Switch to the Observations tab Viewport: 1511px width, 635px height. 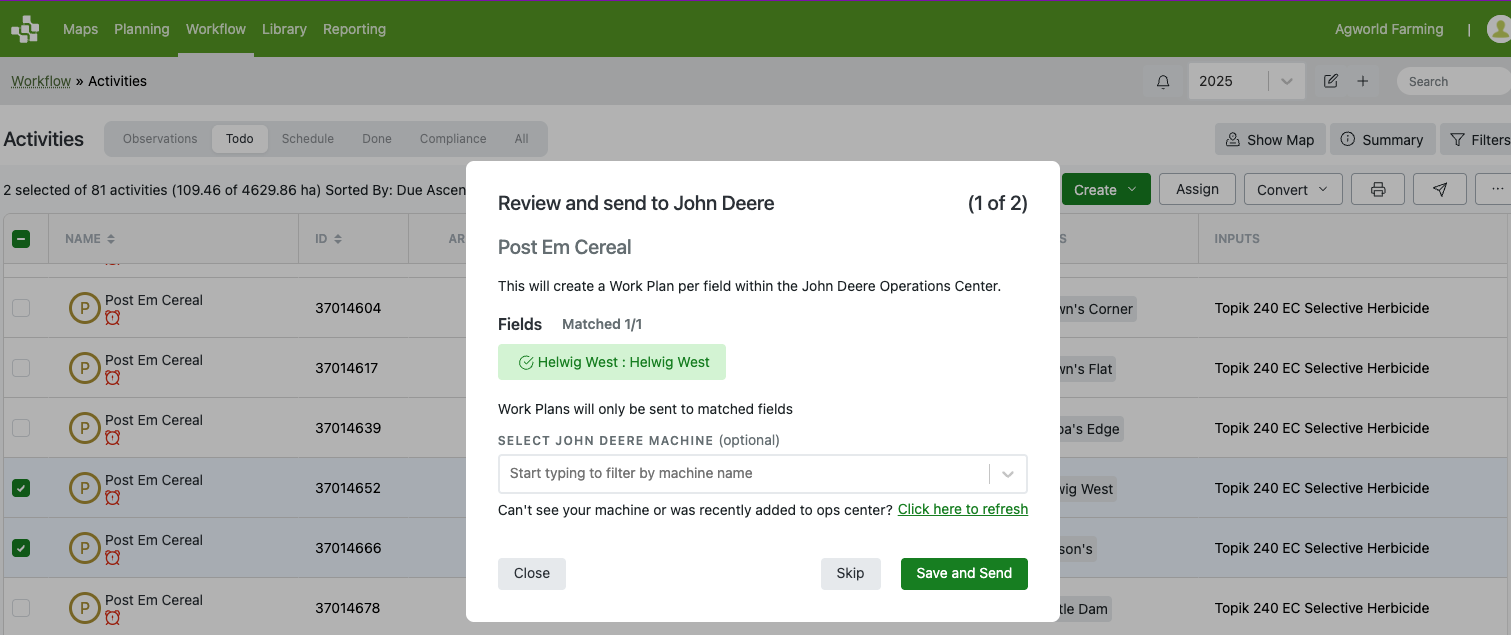160,139
